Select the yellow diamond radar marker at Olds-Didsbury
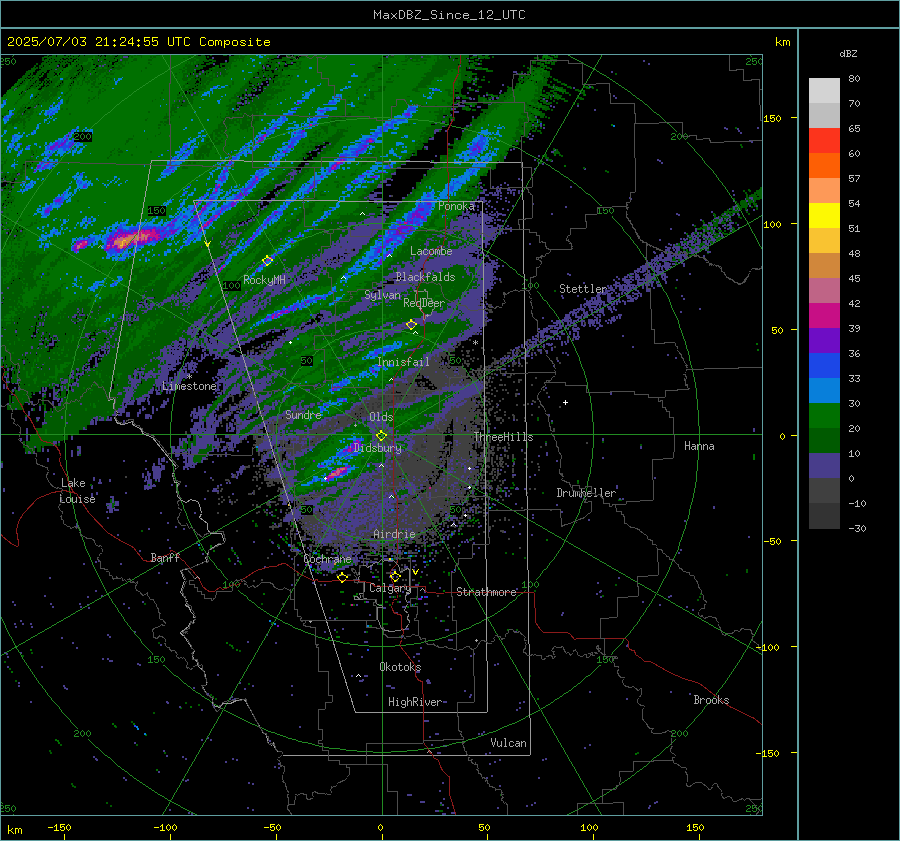This screenshot has width=900, height=841. [x=381, y=436]
